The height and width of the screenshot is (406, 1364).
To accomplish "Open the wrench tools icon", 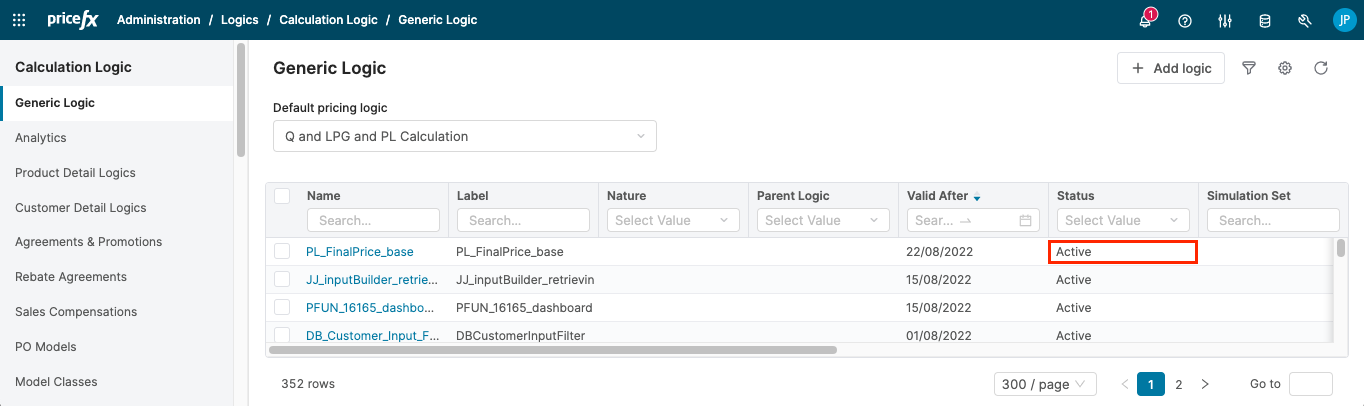I will coord(1304,21).
